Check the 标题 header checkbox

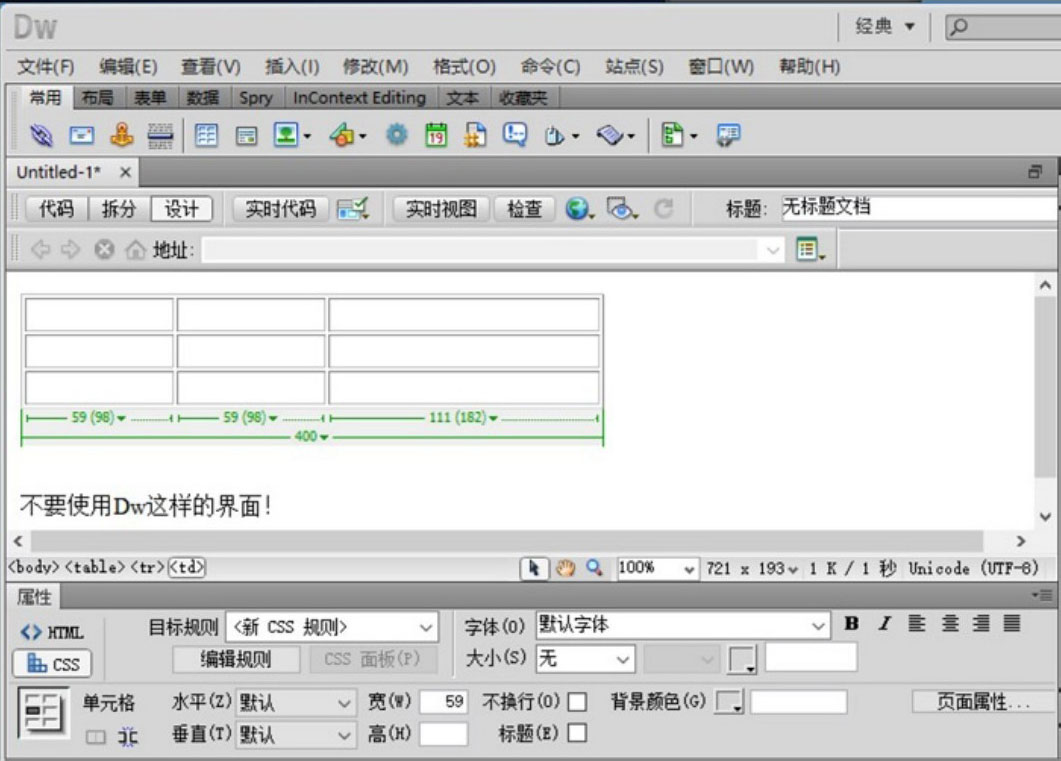pos(577,734)
